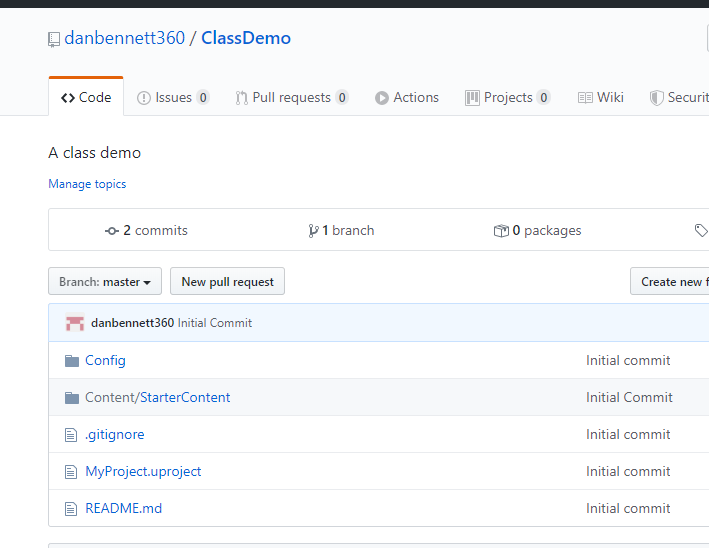Viewport: 709px width, 548px height.
Task: Click the .gitignore file icon
Action: (x=71, y=434)
